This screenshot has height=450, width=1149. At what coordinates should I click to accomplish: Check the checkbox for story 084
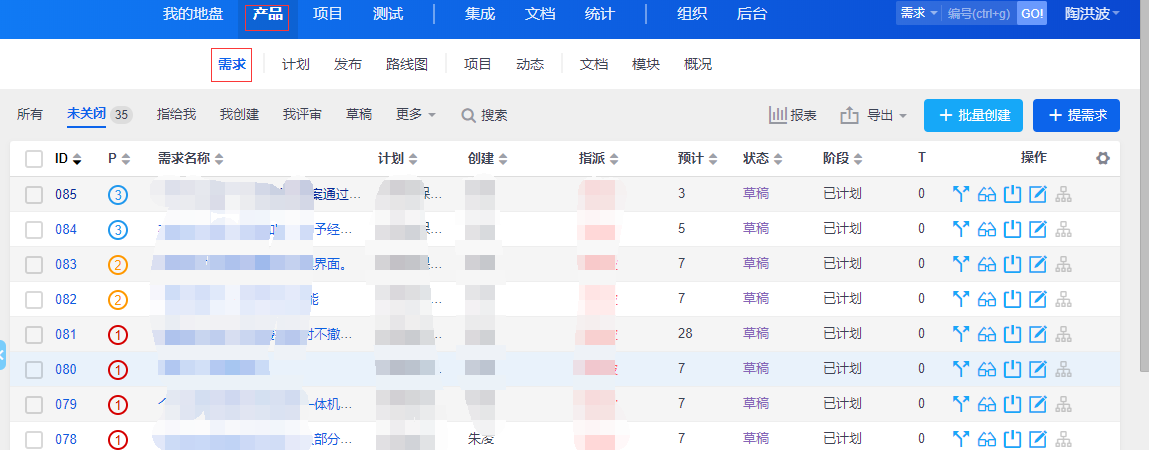click(34, 229)
